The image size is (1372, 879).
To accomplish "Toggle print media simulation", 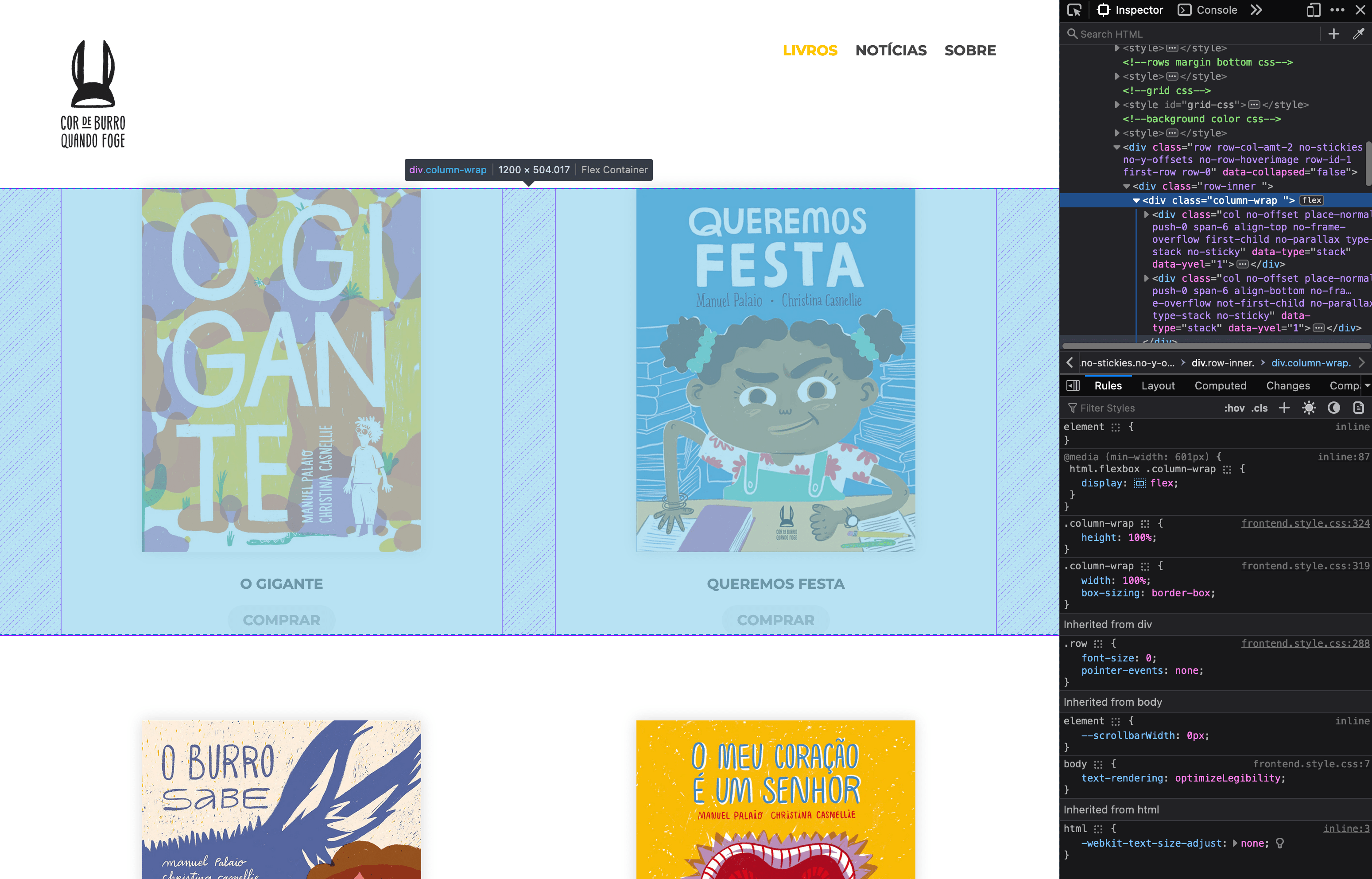I will pos(1359,408).
